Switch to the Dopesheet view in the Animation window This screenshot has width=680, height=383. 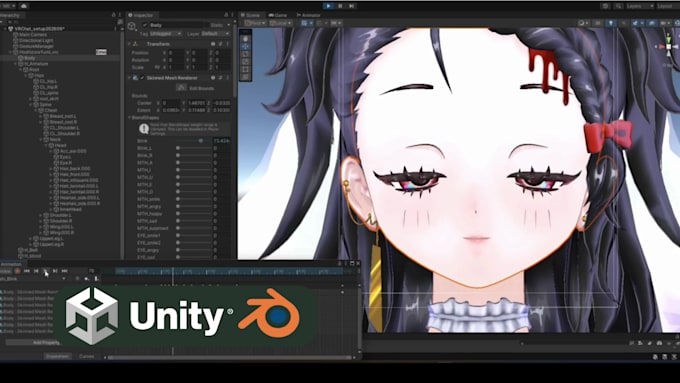[58, 356]
